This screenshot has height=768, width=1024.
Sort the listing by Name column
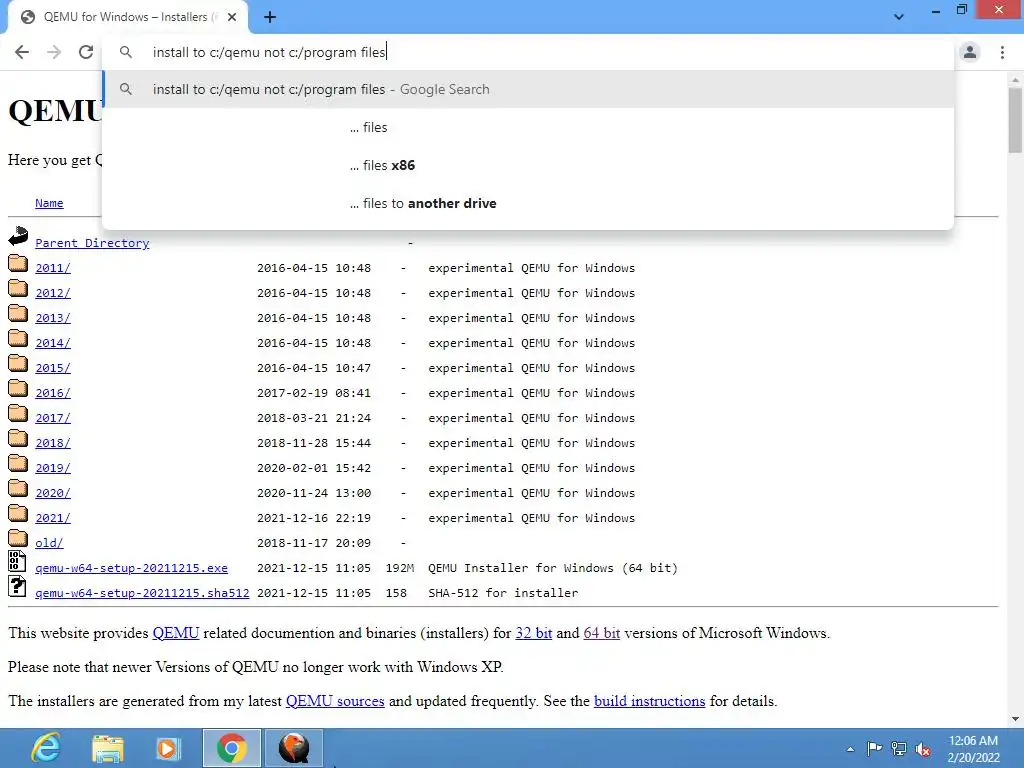coord(49,203)
